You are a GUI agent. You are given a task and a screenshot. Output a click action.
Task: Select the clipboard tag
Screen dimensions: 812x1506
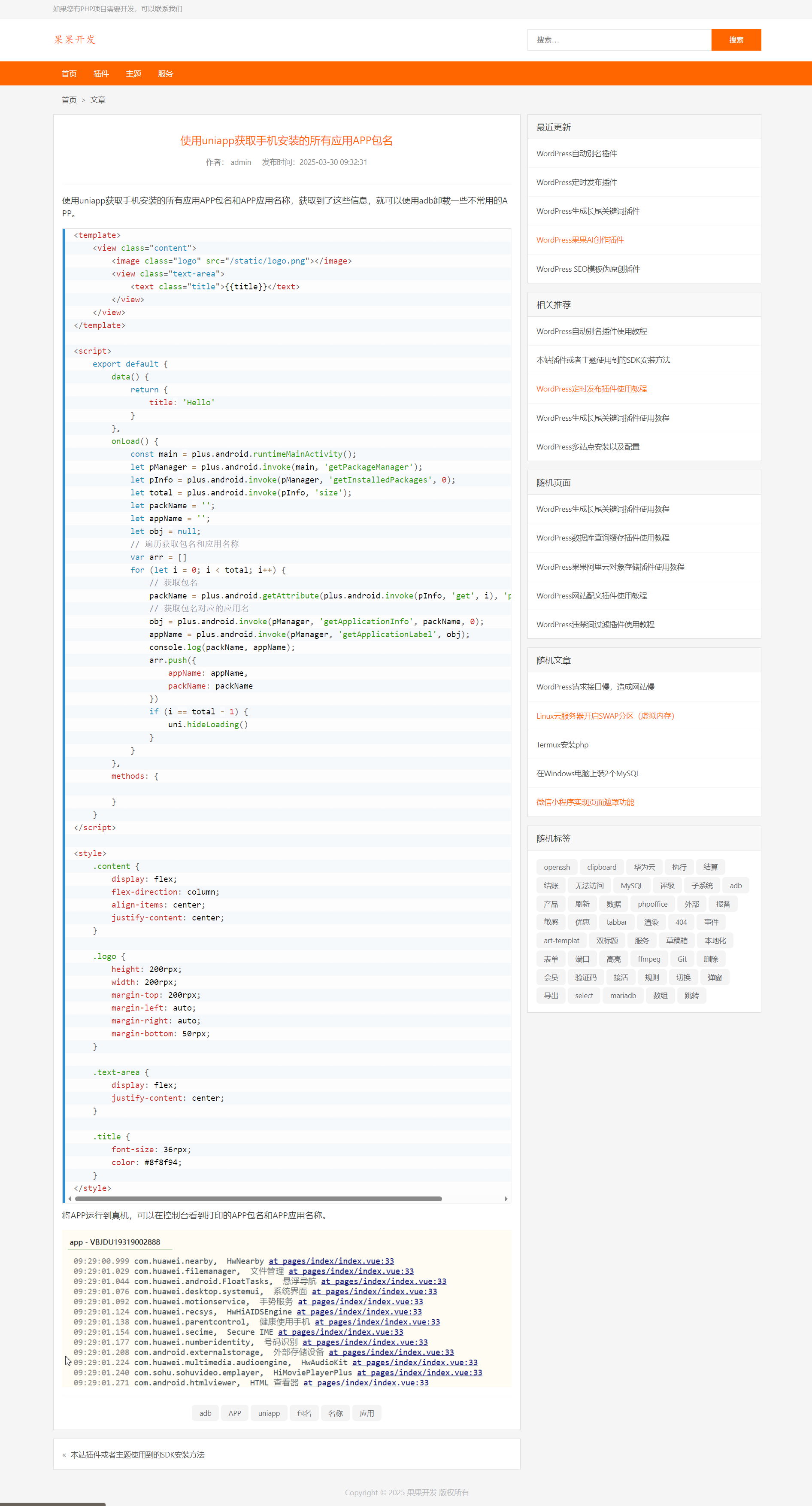pyautogui.click(x=602, y=867)
